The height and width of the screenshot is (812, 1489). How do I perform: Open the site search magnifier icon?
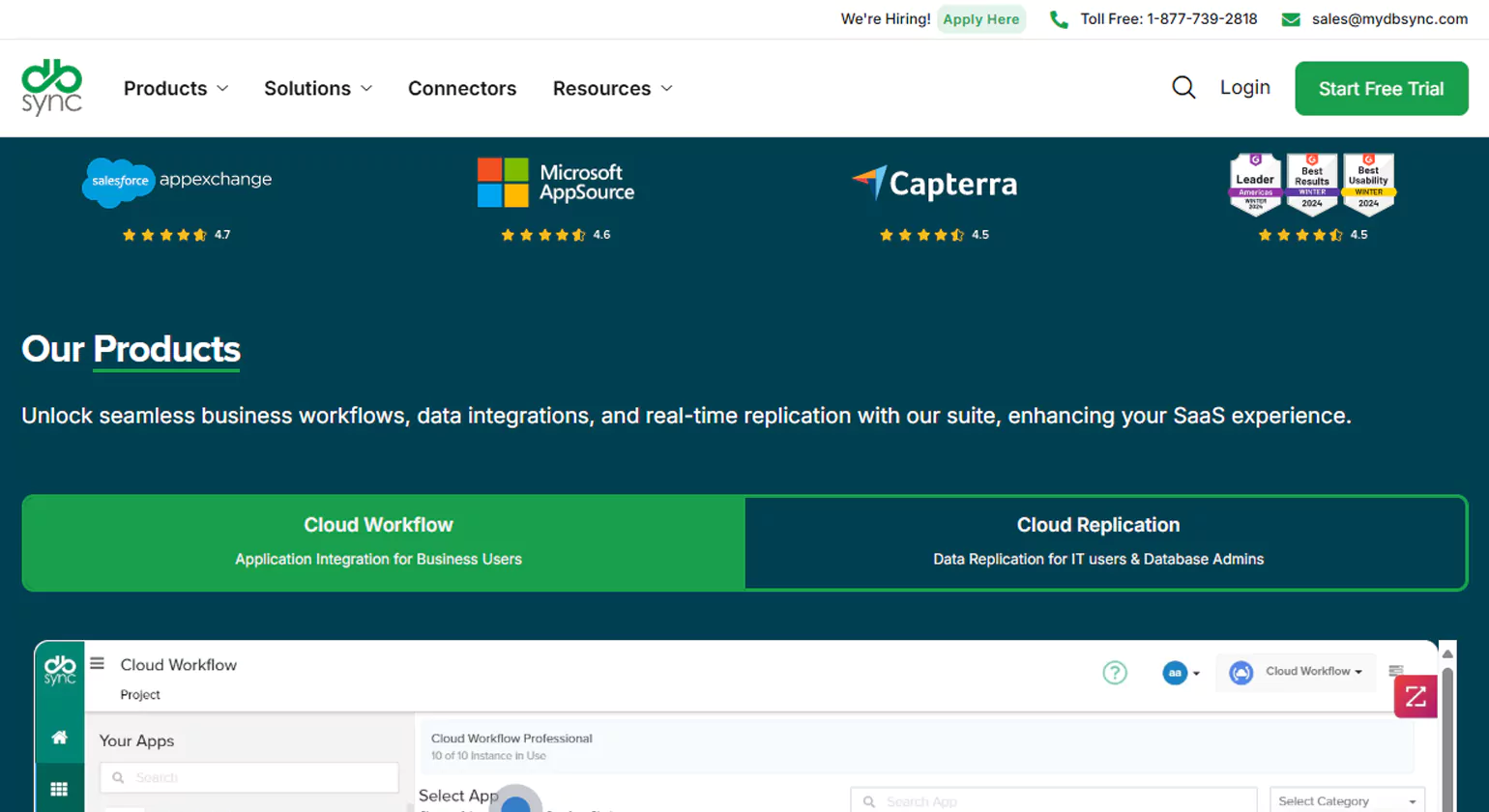click(1183, 88)
